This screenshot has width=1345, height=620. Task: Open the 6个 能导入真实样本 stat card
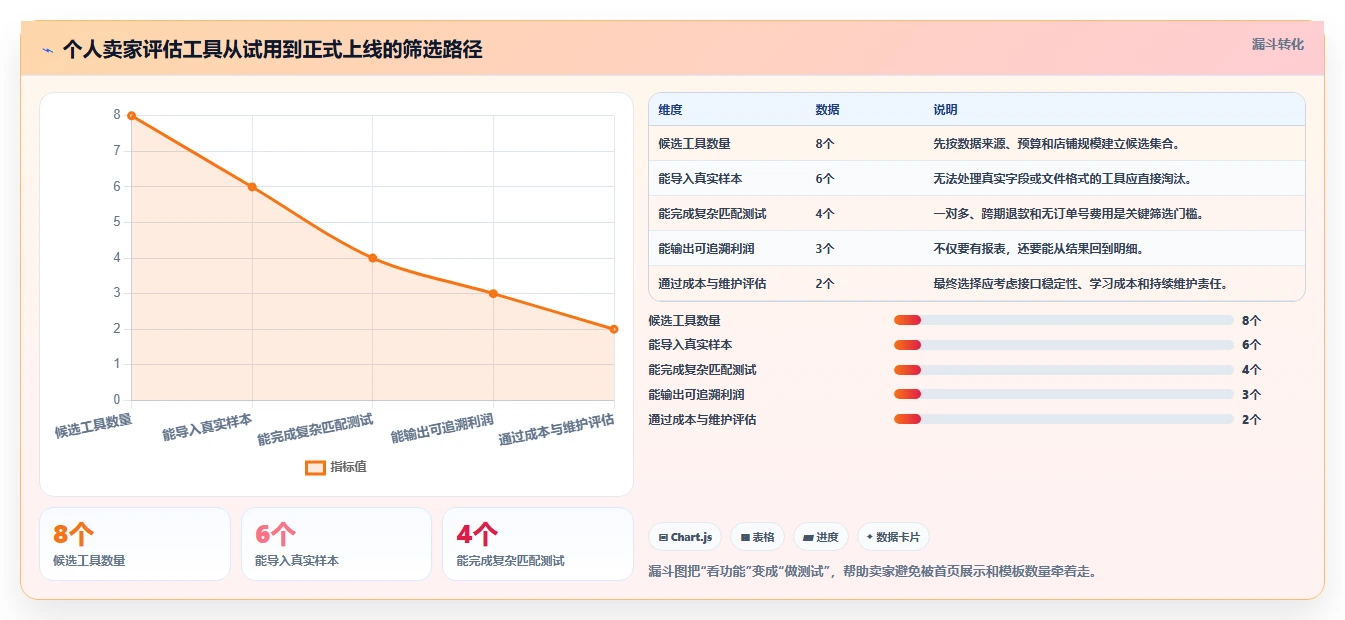336,544
